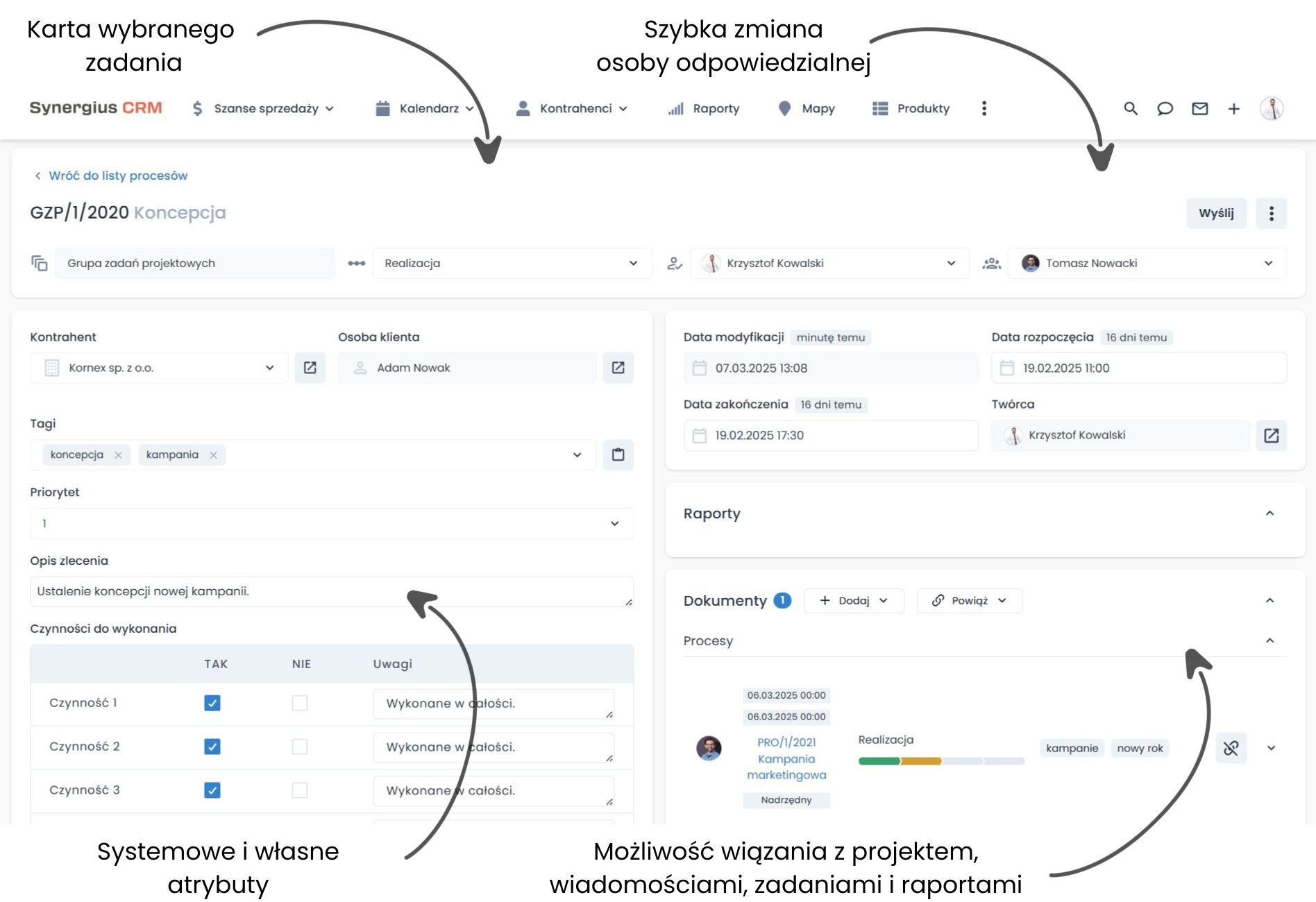Open the Kalendarz menu
This screenshot has width=1316, height=902.
[428, 108]
